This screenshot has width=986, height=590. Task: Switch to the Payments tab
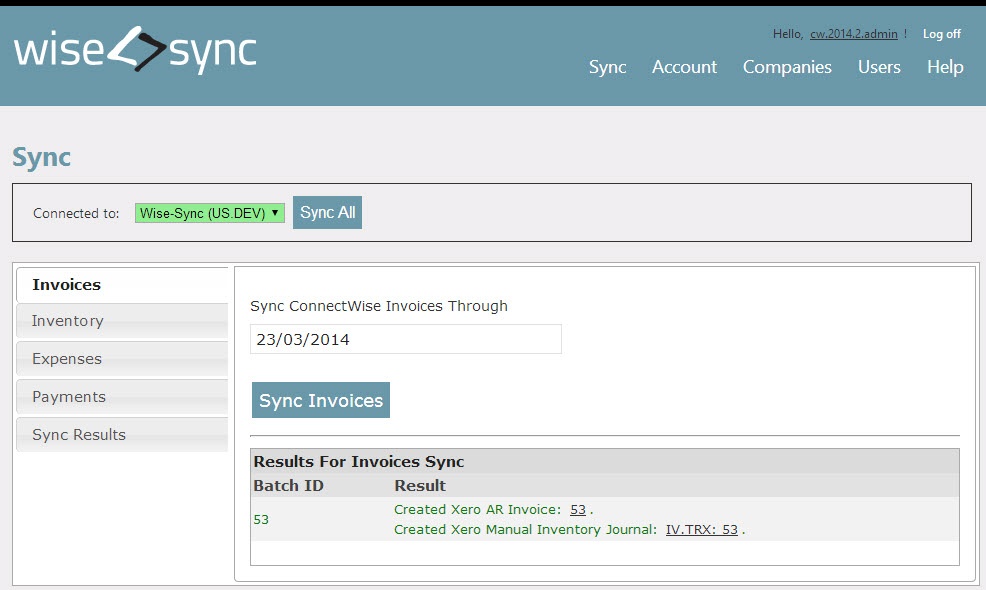[x=122, y=397]
